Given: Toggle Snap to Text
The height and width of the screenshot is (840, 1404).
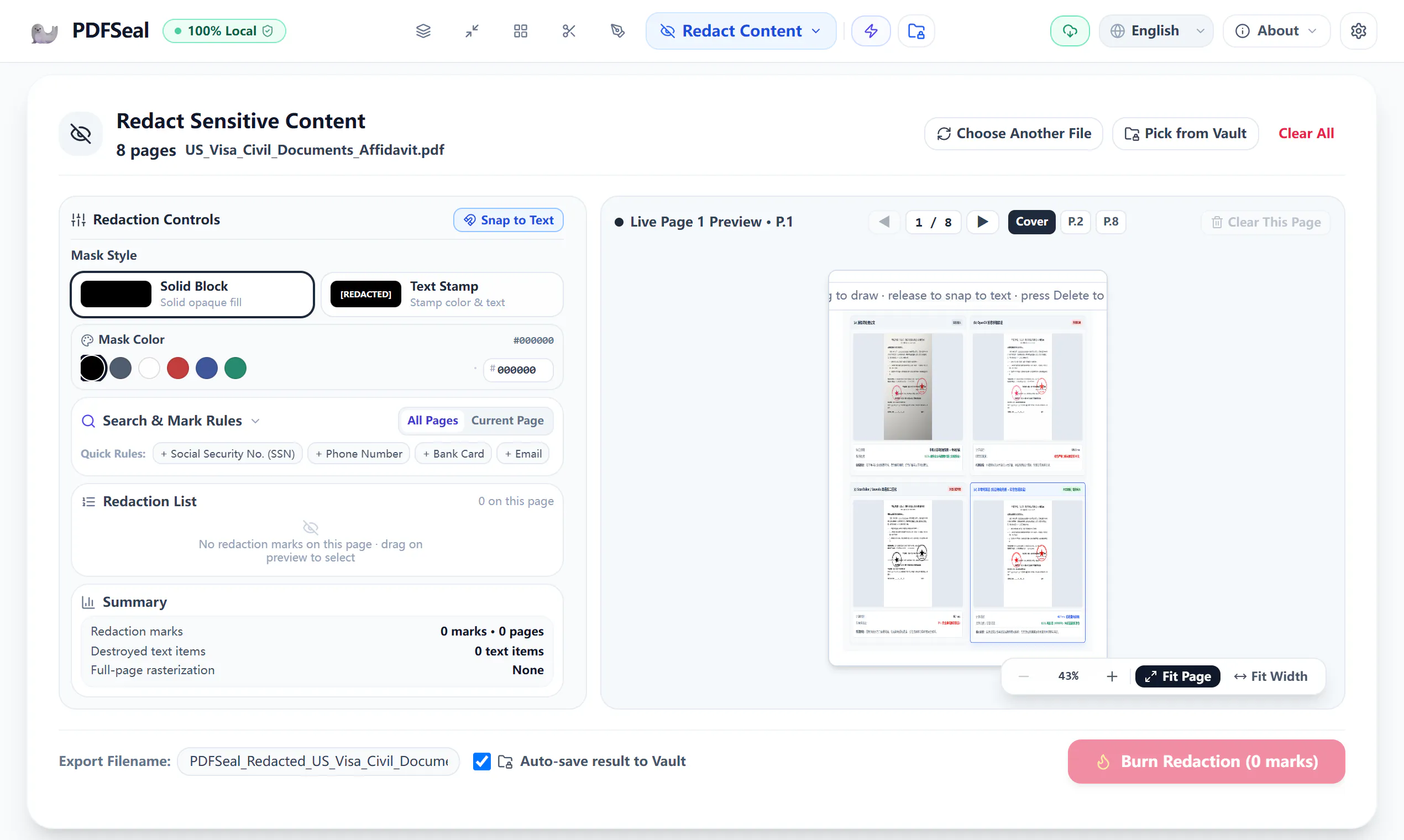Looking at the screenshot, I should (x=509, y=220).
